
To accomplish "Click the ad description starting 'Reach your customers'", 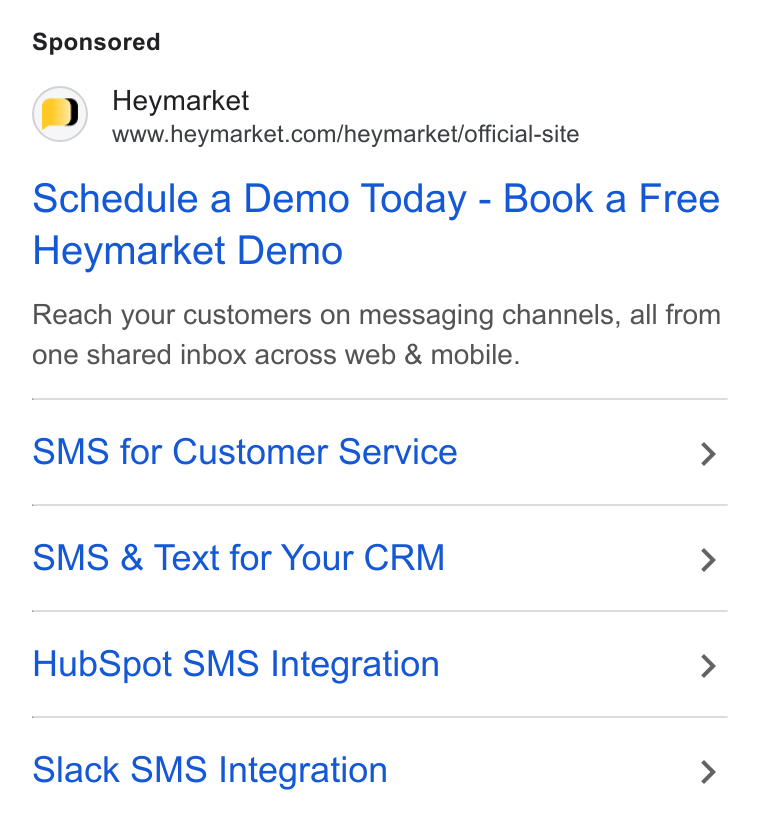I will click(x=376, y=335).
